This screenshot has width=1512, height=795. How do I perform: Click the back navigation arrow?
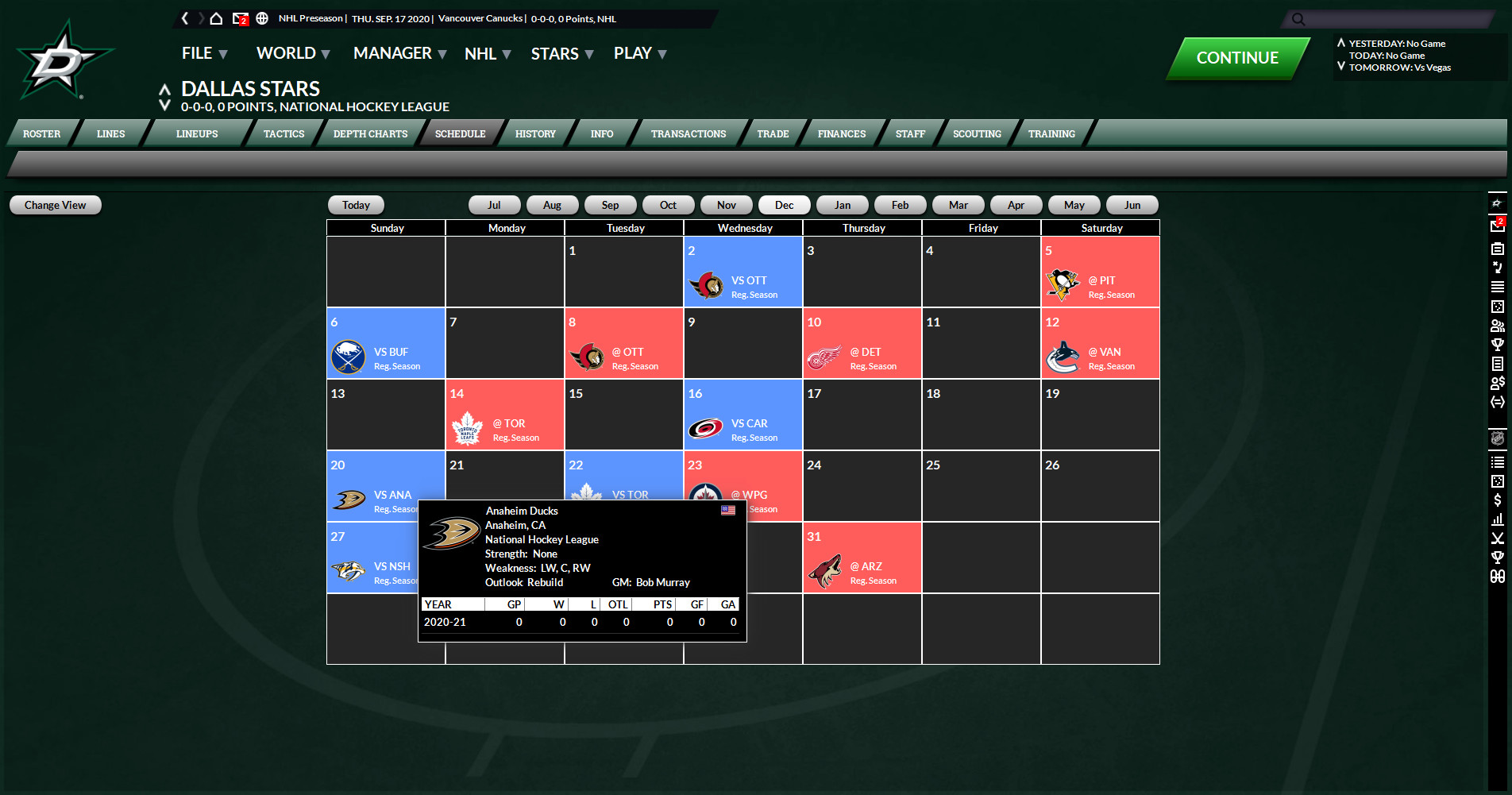pyautogui.click(x=185, y=18)
